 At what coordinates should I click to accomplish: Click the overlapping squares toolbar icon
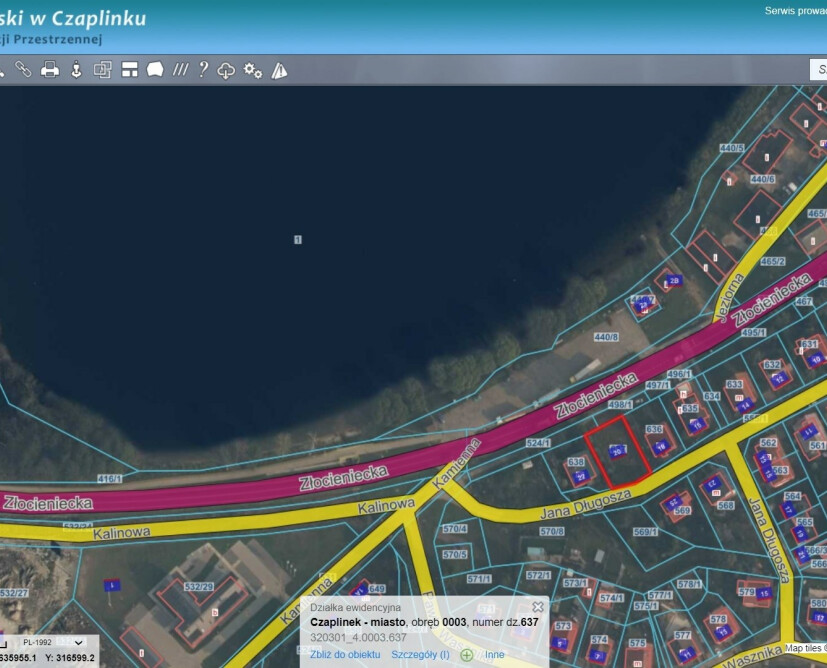(x=102, y=70)
